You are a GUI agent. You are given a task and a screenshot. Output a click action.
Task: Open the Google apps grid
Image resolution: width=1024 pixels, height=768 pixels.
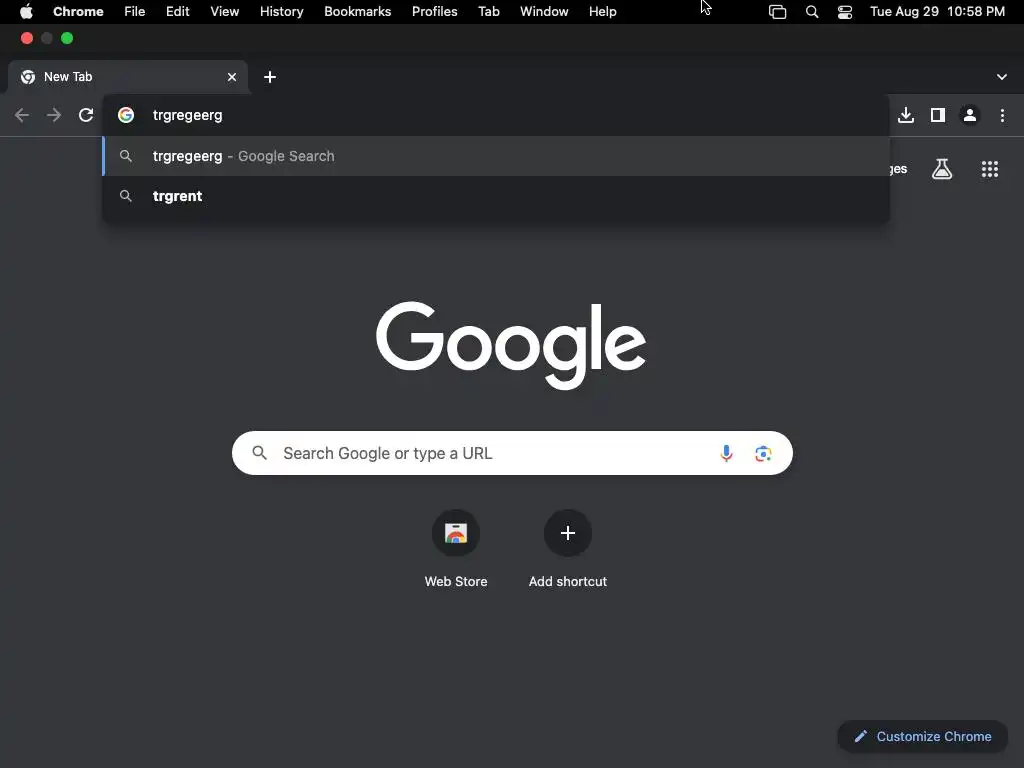[x=990, y=169]
